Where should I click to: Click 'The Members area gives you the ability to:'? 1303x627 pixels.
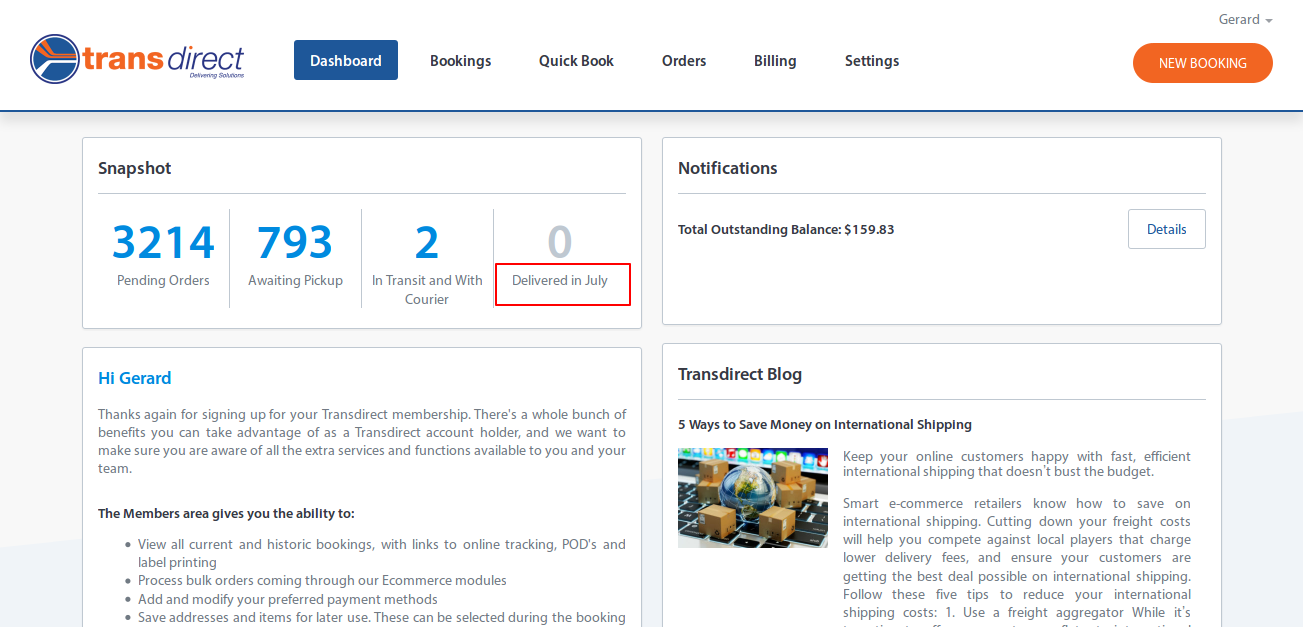226,514
